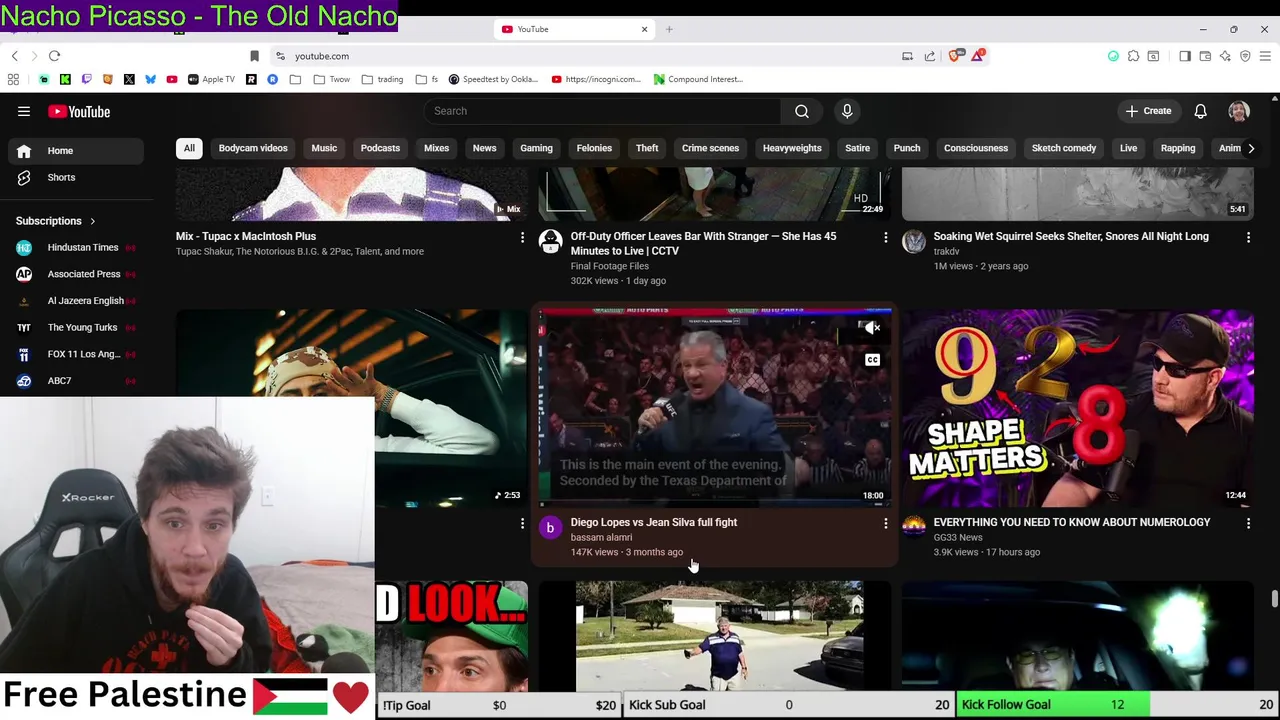Click the page vertical scrollbar thumb
The height and width of the screenshot is (720, 1280).
pos(1274,599)
